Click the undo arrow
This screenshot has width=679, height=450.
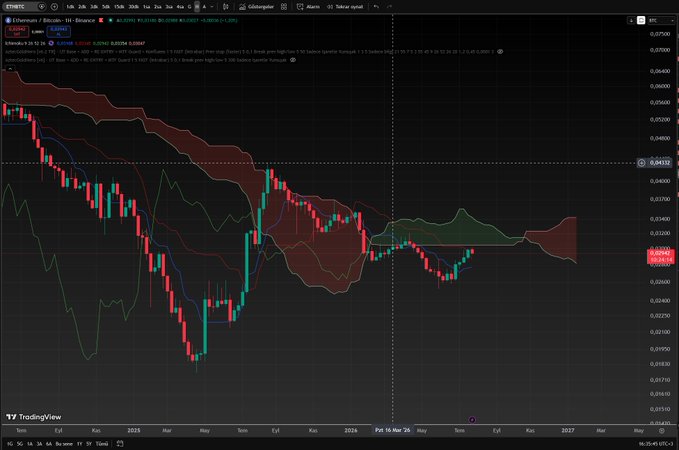[376, 7]
